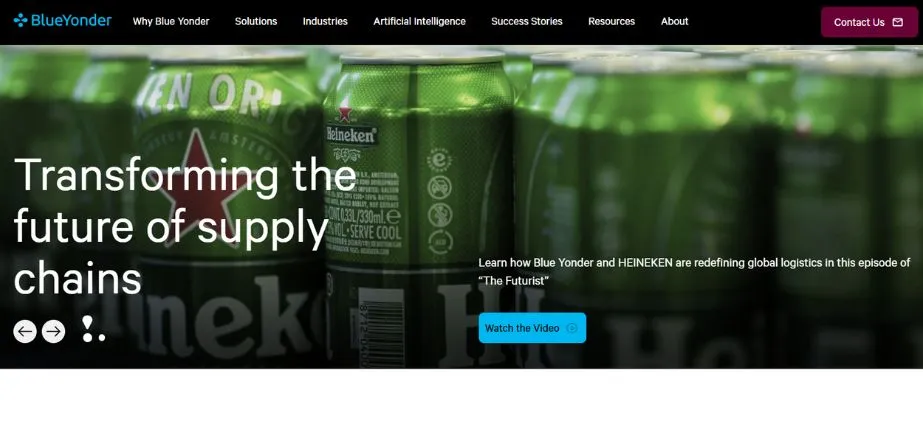Expand the Resources navigation menu
The height and width of the screenshot is (435, 923).
pyautogui.click(x=612, y=21)
